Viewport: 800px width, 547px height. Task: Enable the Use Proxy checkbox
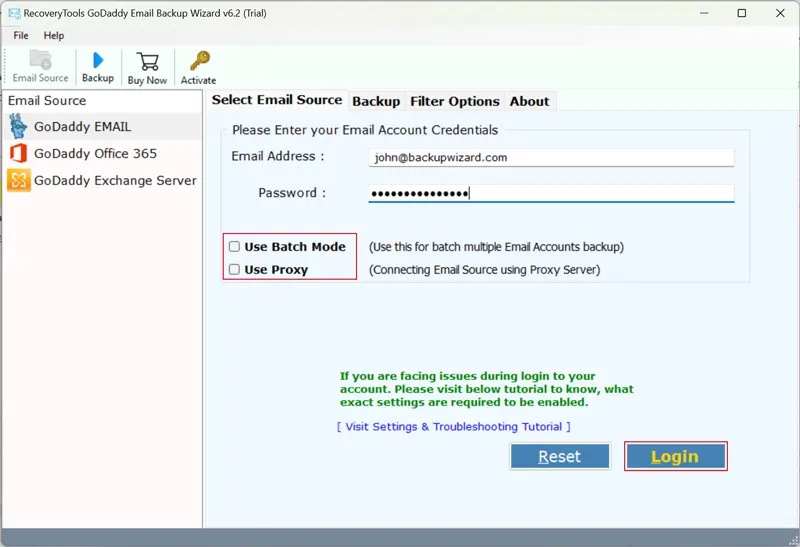coord(234,270)
